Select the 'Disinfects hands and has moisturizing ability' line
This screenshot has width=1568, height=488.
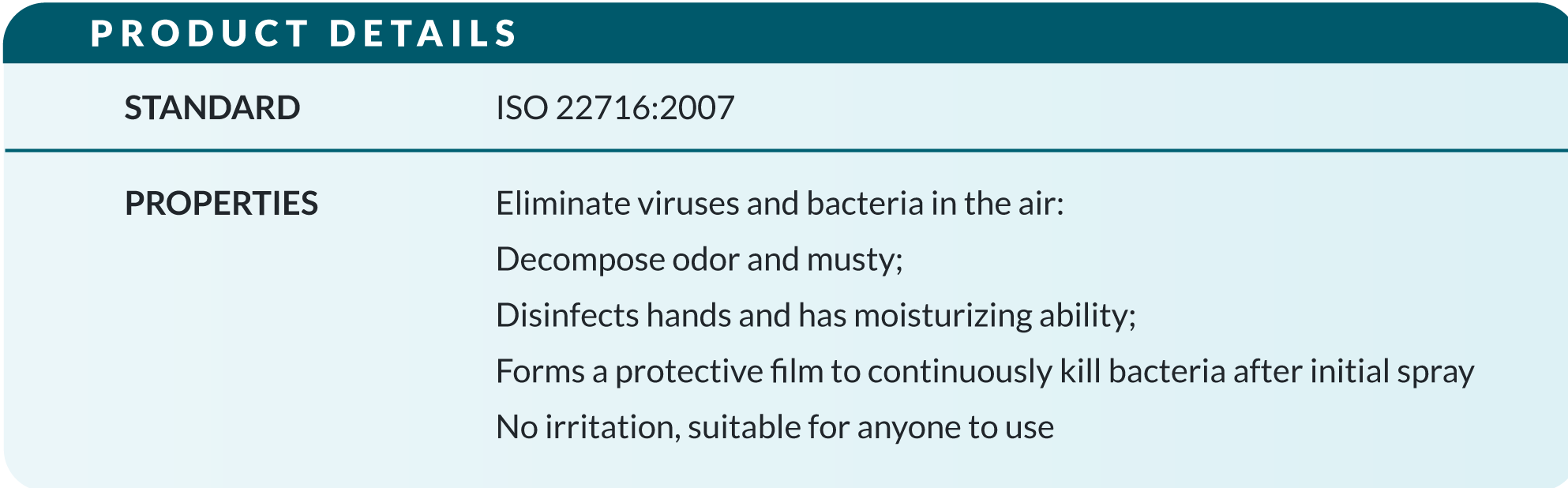[816, 316]
